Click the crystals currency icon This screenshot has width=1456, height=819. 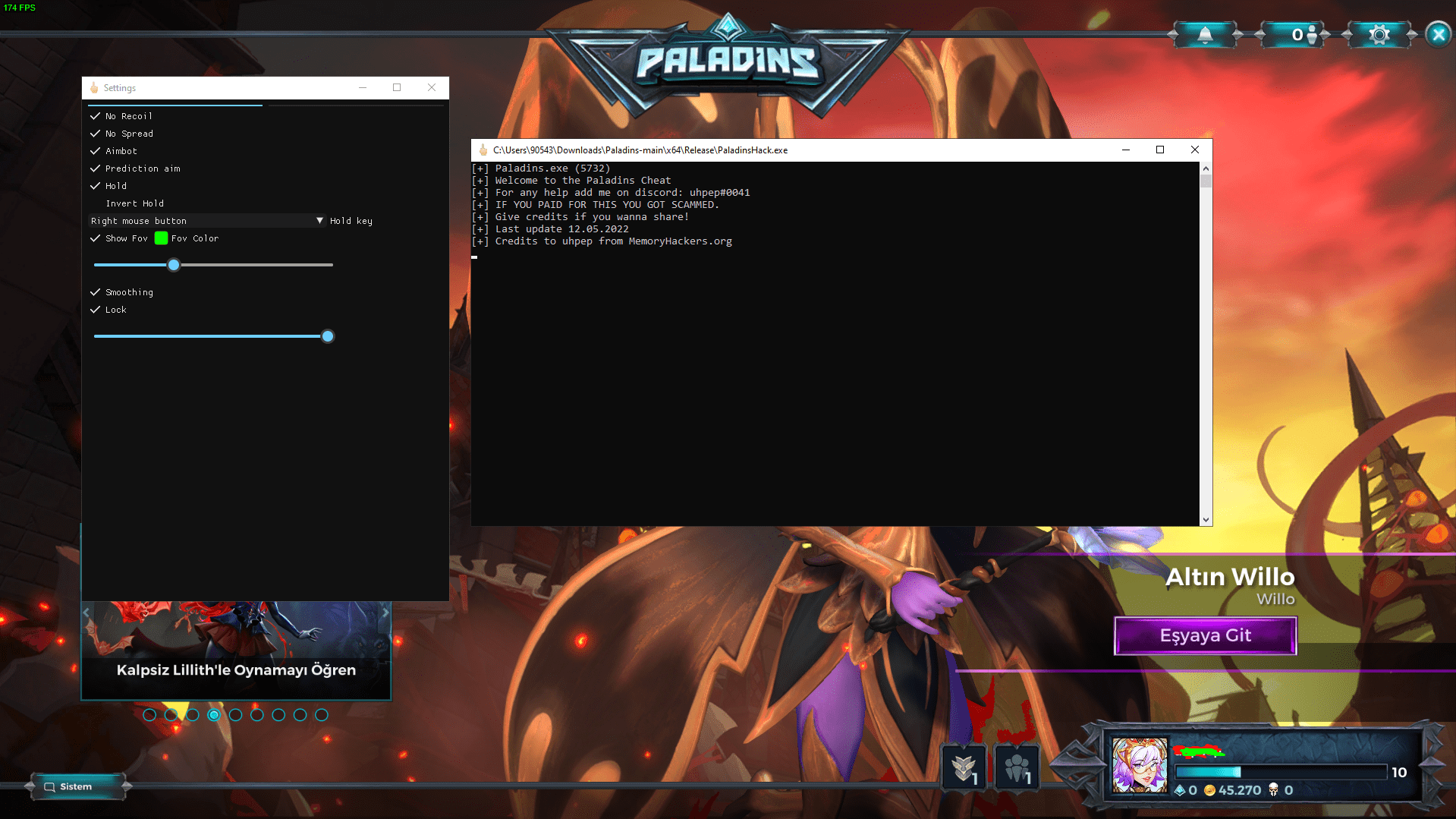pos(1180,790)
